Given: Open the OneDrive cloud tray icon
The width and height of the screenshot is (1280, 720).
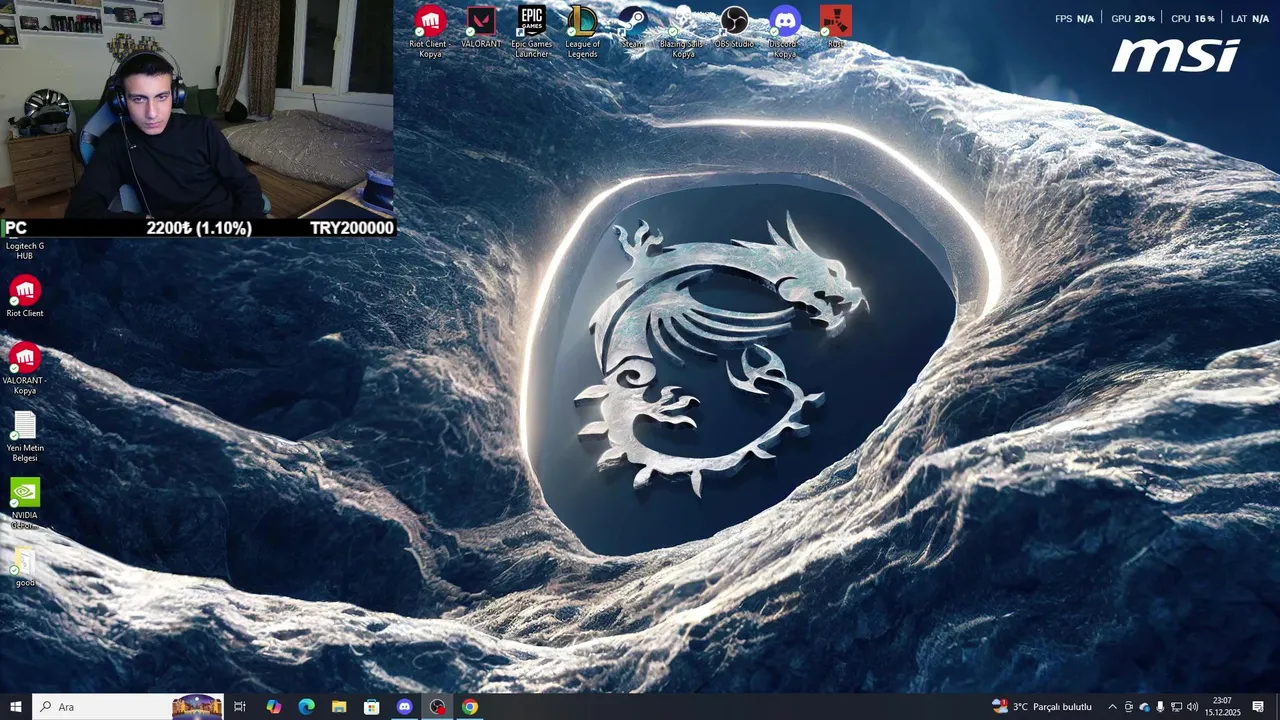Looking at the screenshot, I should click(x=1145, y=707).
